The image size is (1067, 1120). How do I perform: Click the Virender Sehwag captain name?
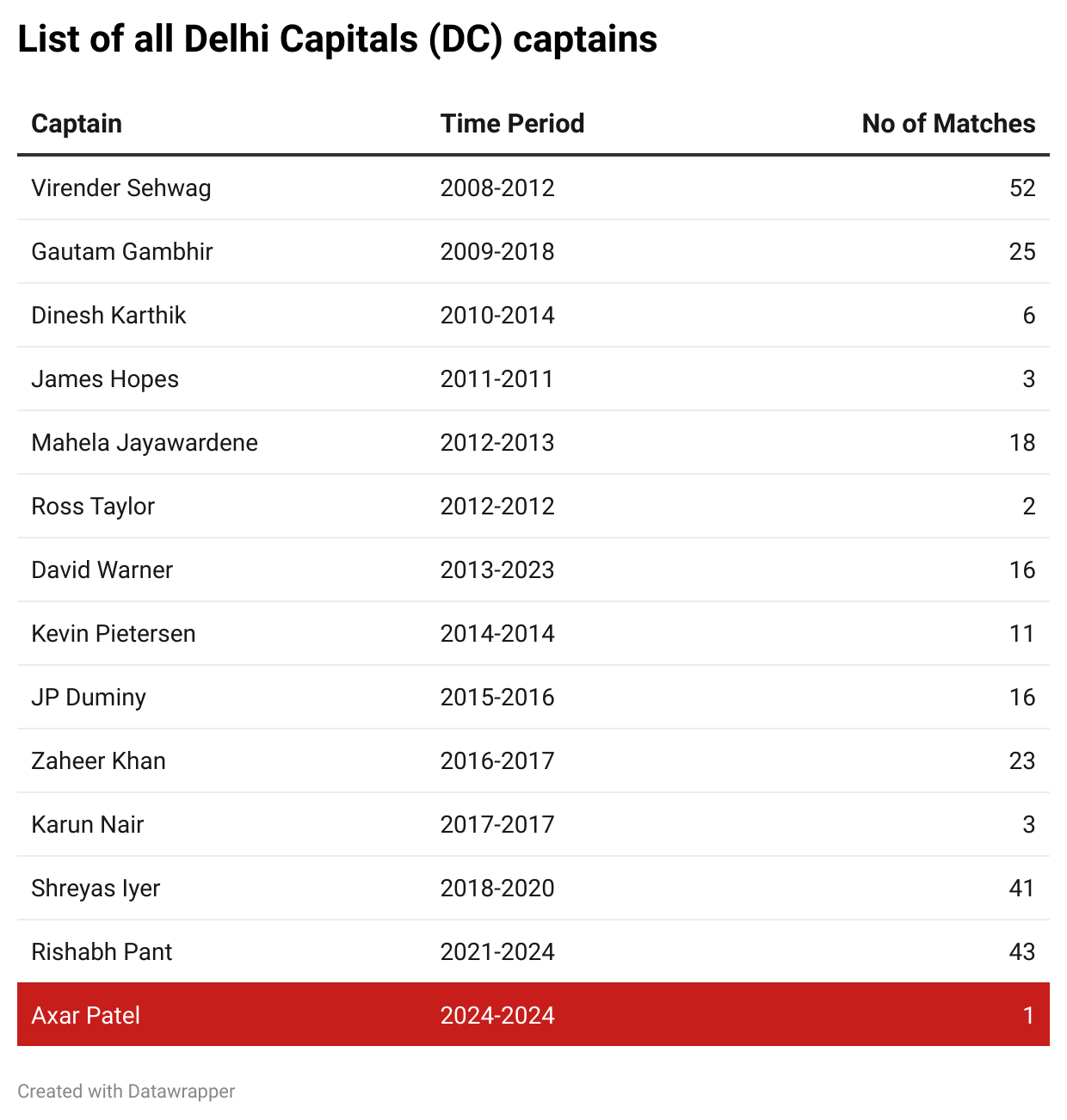click(x=121, y=188)
